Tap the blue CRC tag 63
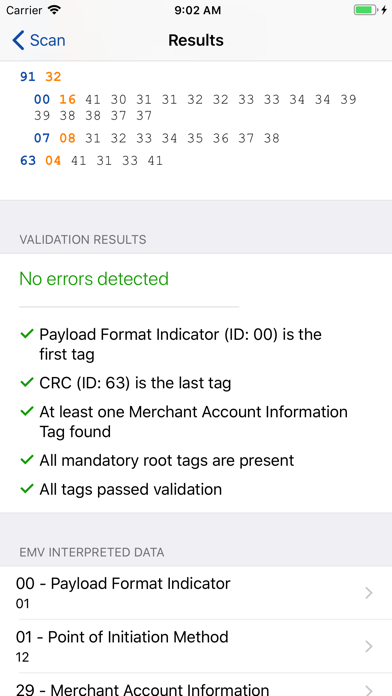Viewport: 392px width, 696px height. 28,160
